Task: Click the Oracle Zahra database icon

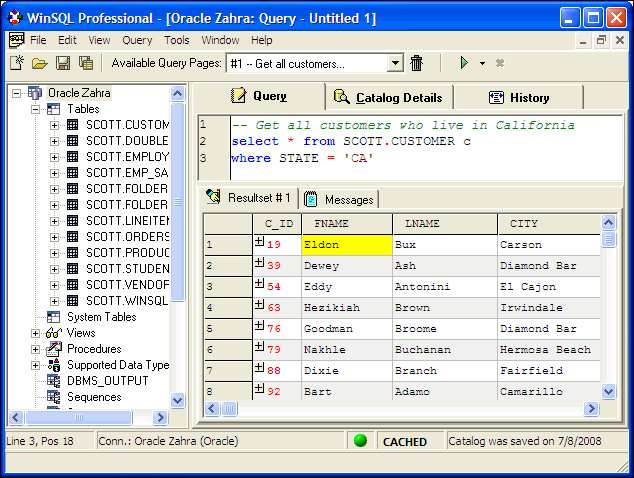Action: pos(35,93)
